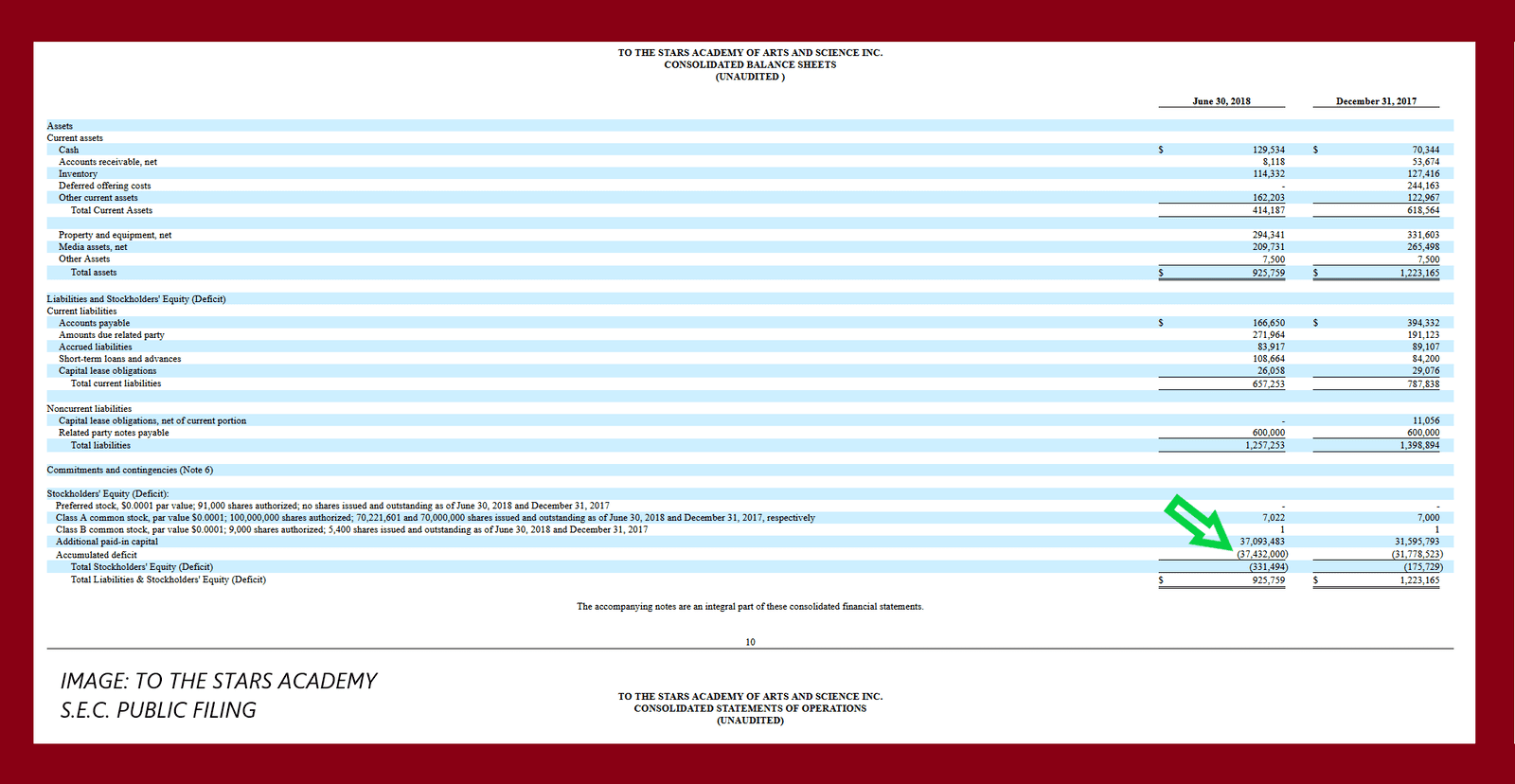Click the "June 30, 2018" column header
The image size is (1515, 784).
[1221, 101]
